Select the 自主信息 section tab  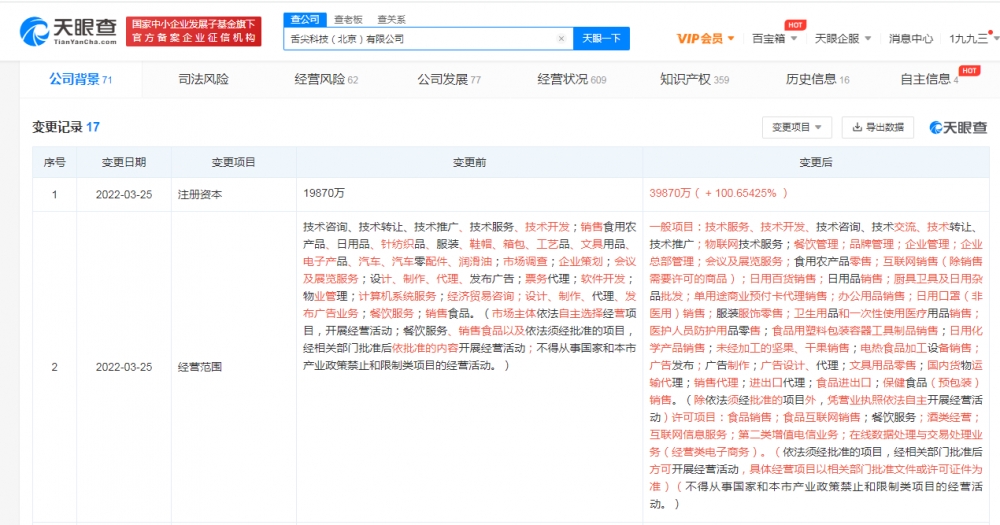point(929,79)
